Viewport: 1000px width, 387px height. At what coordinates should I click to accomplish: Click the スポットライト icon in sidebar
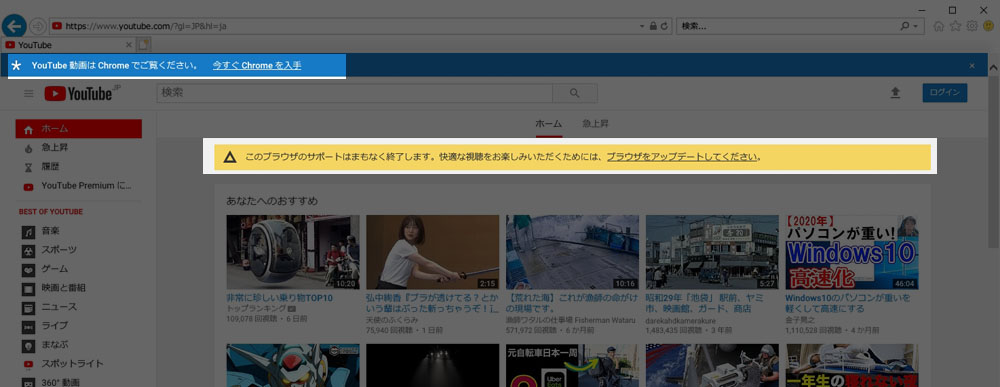click(28, 364)
